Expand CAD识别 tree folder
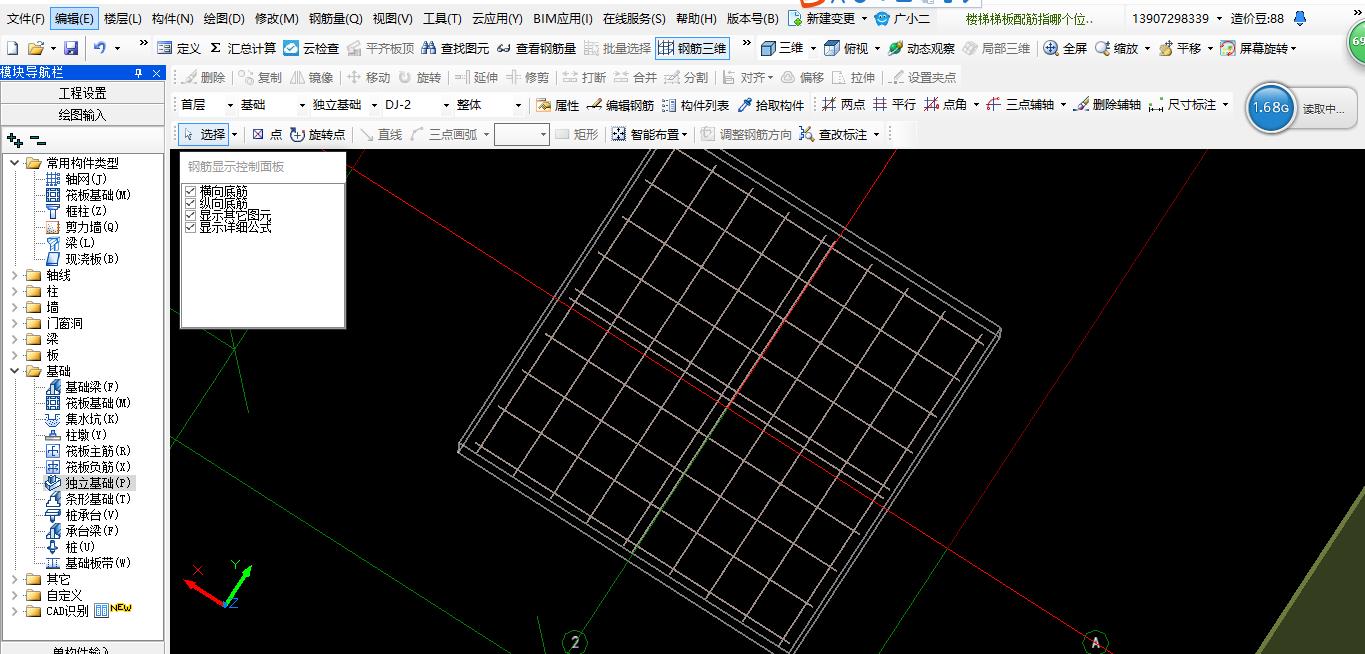Screen dimensions: 1365x654 click(x=14, y=611)
